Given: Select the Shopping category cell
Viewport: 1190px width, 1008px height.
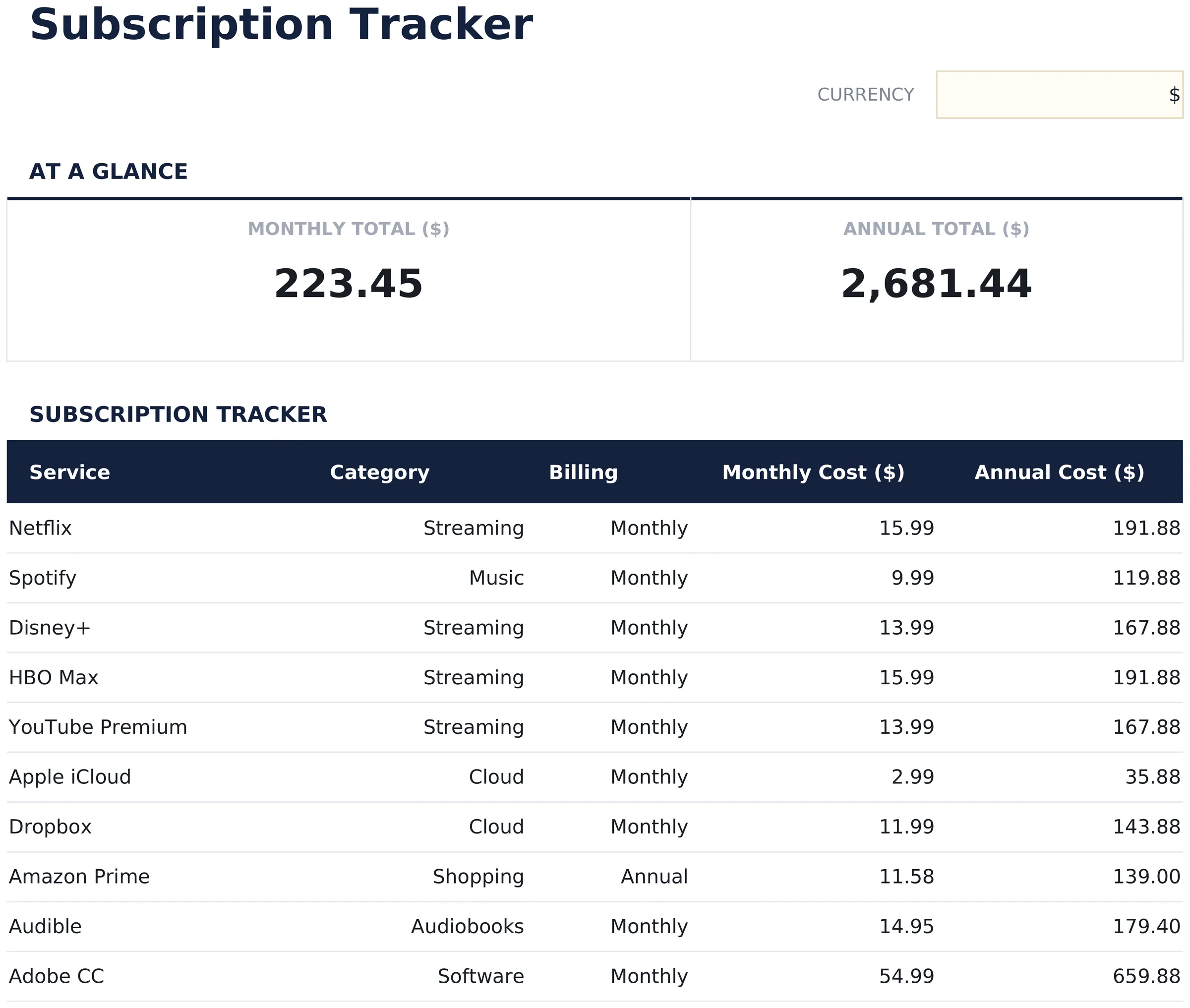Looking at the screenshot, I should [478, 877].
